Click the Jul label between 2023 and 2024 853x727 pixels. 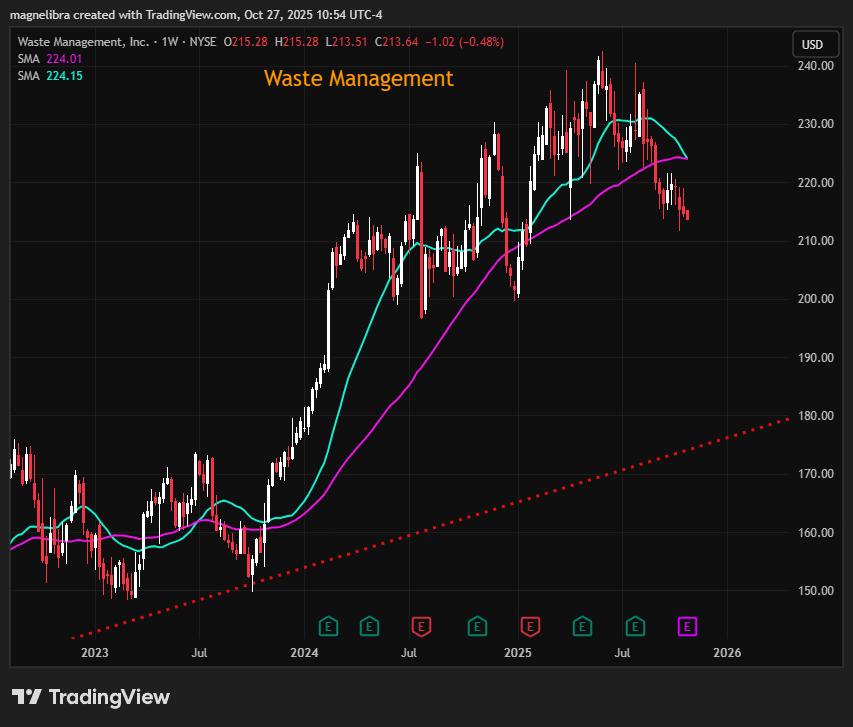(x=199, y=652)
